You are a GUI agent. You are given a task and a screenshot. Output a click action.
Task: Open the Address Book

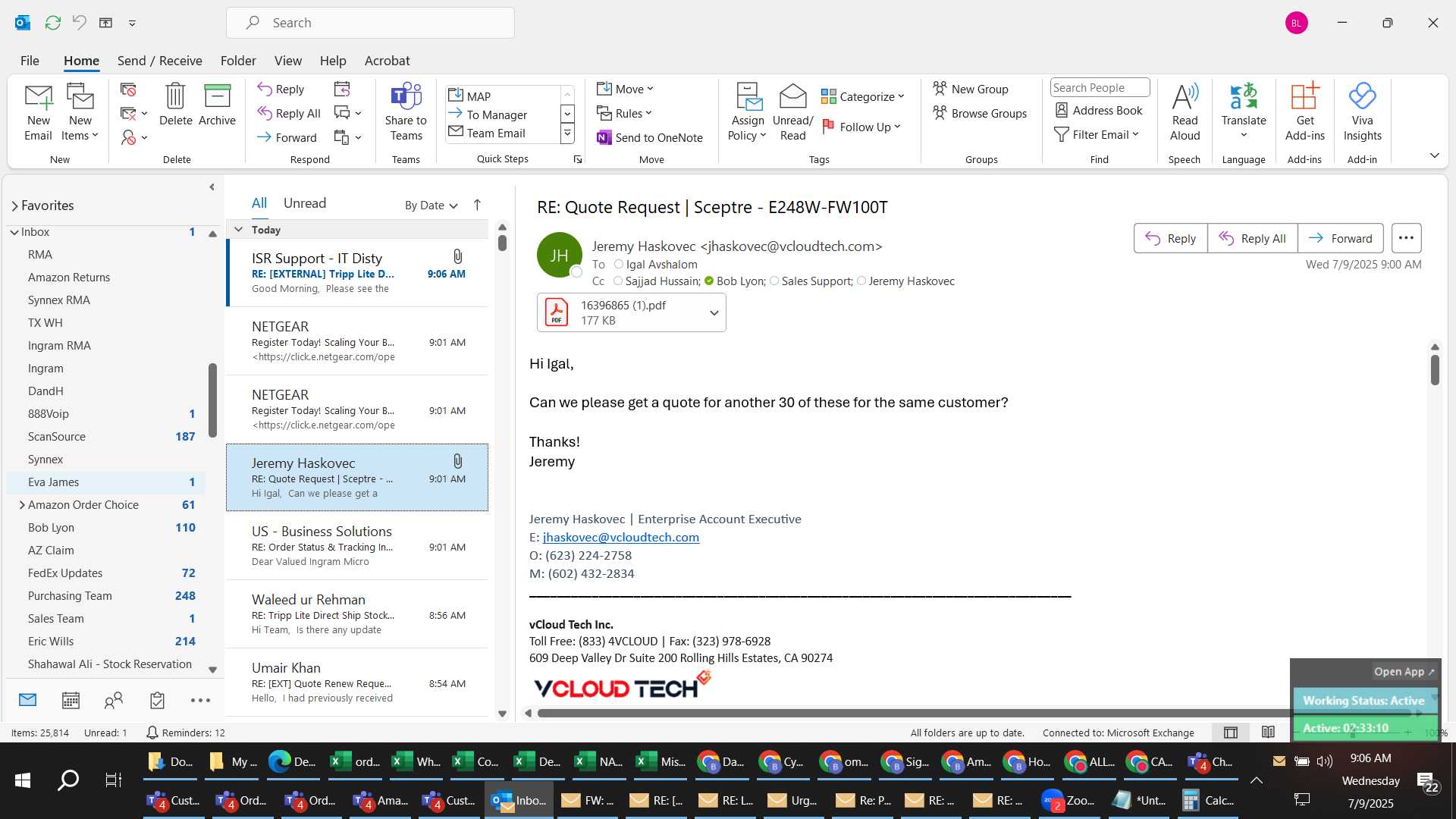[1099, 110]
